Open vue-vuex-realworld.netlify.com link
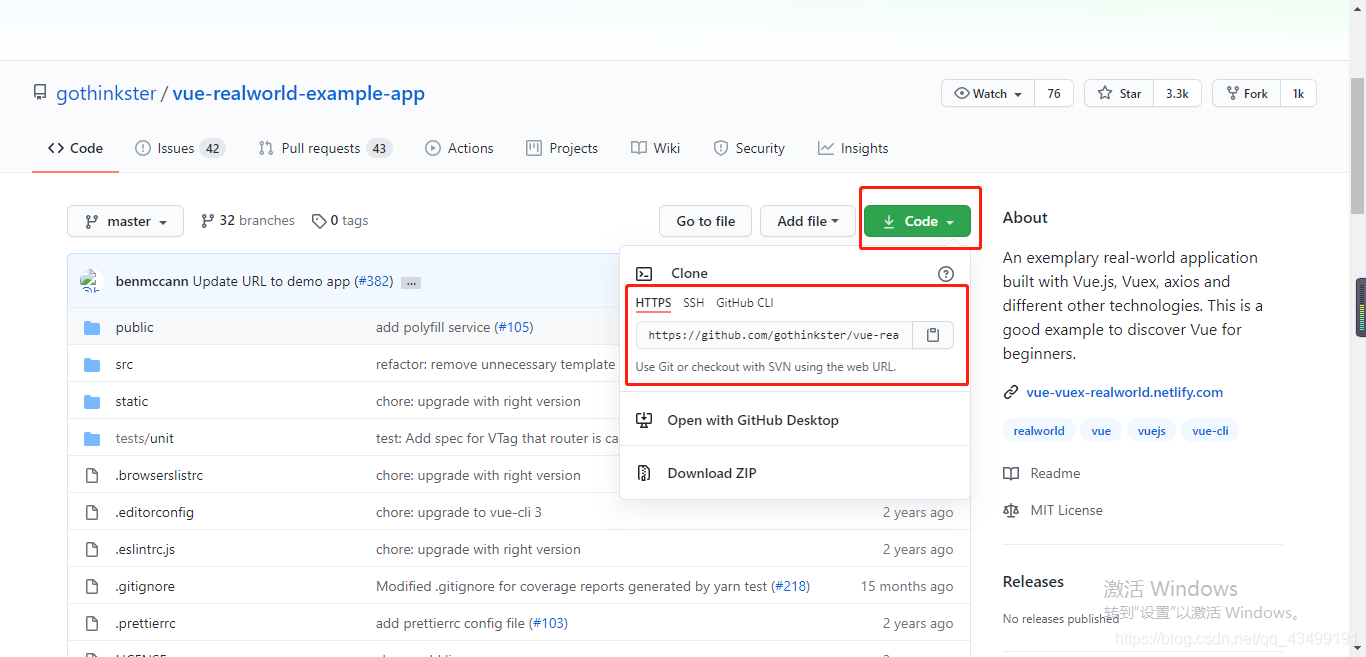 click(1125, 393)
